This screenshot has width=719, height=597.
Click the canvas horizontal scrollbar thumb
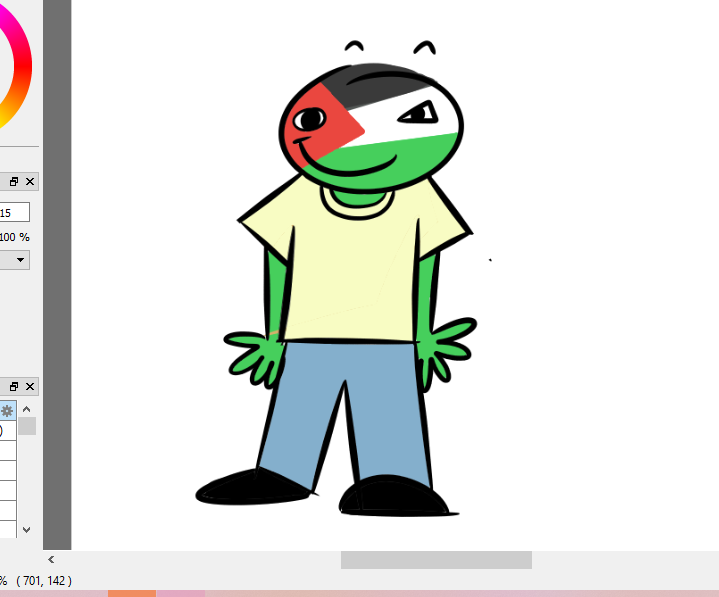436,560
